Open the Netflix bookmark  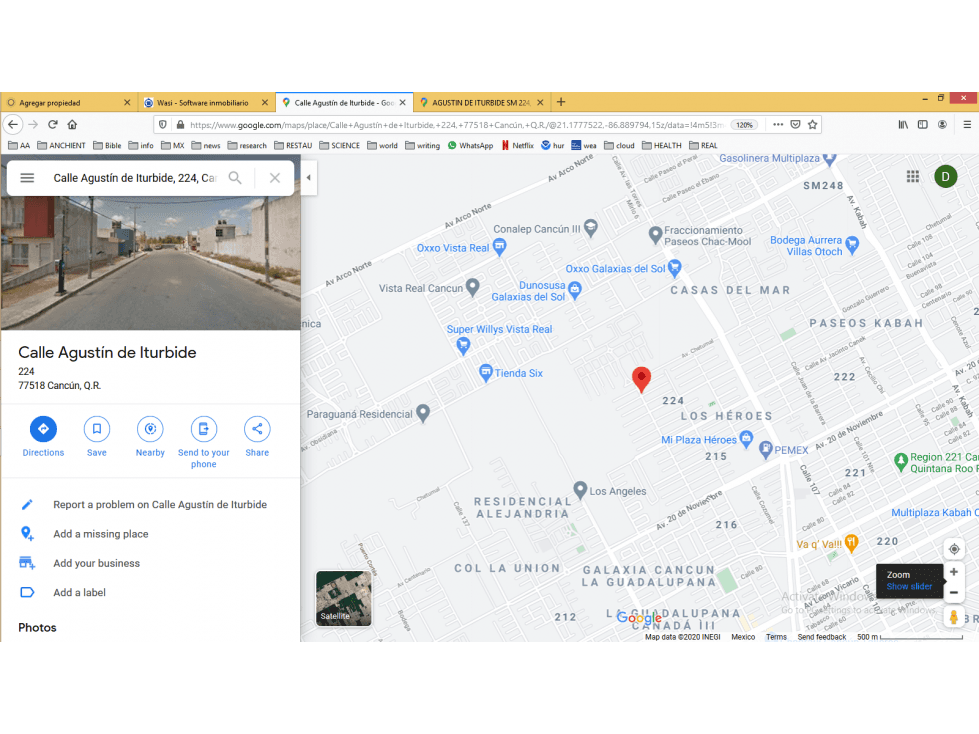[518, 145]
